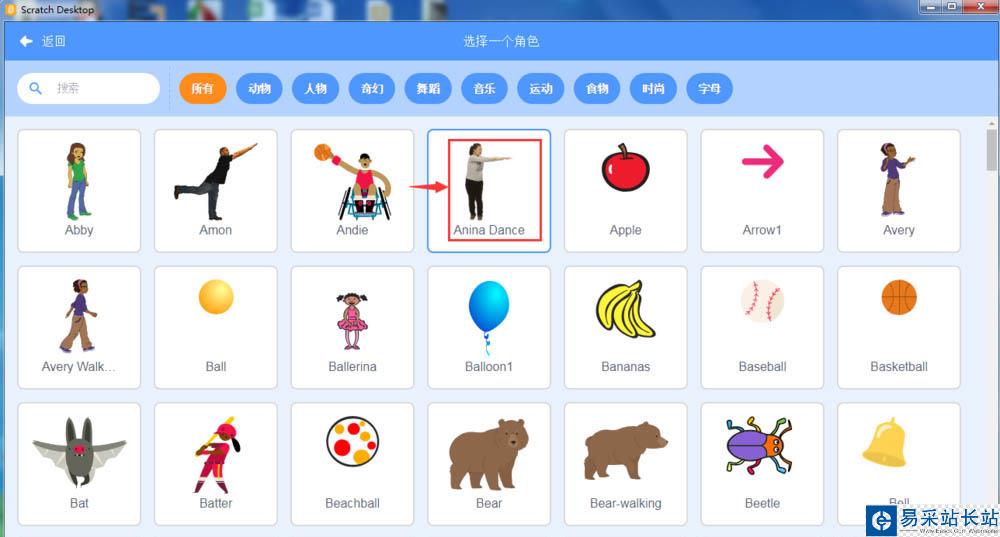Screen dimensions: 1000x537
Task: Filter sprites by 动物 category
Action: click(259, 89)
